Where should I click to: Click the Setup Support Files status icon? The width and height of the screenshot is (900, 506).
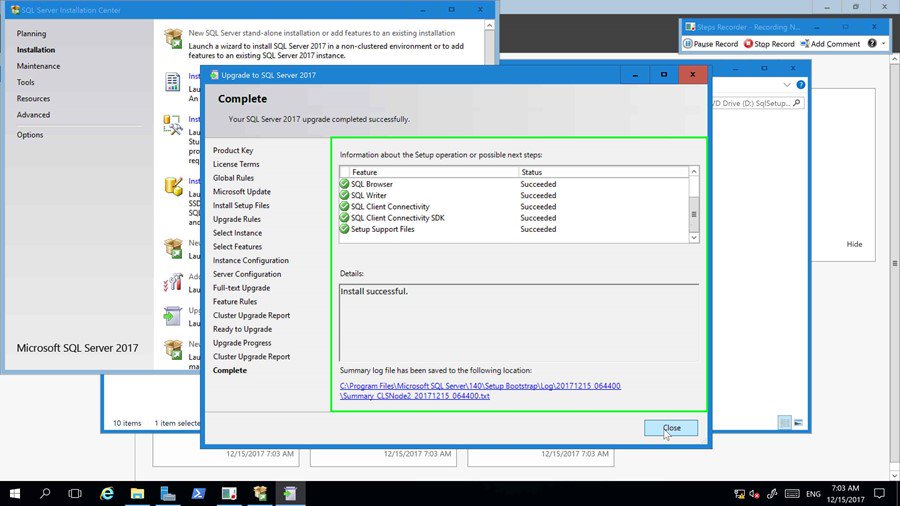point(344,229)
